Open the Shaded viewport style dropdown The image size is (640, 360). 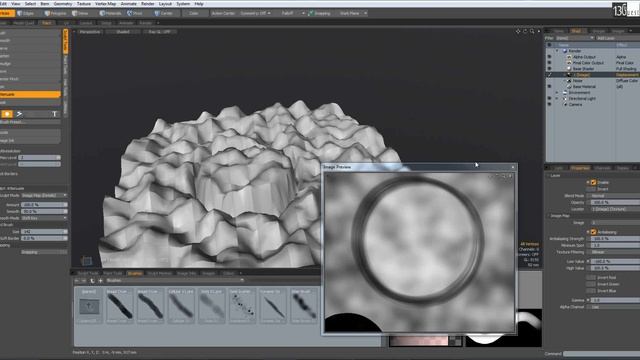(x=123, y=31)
